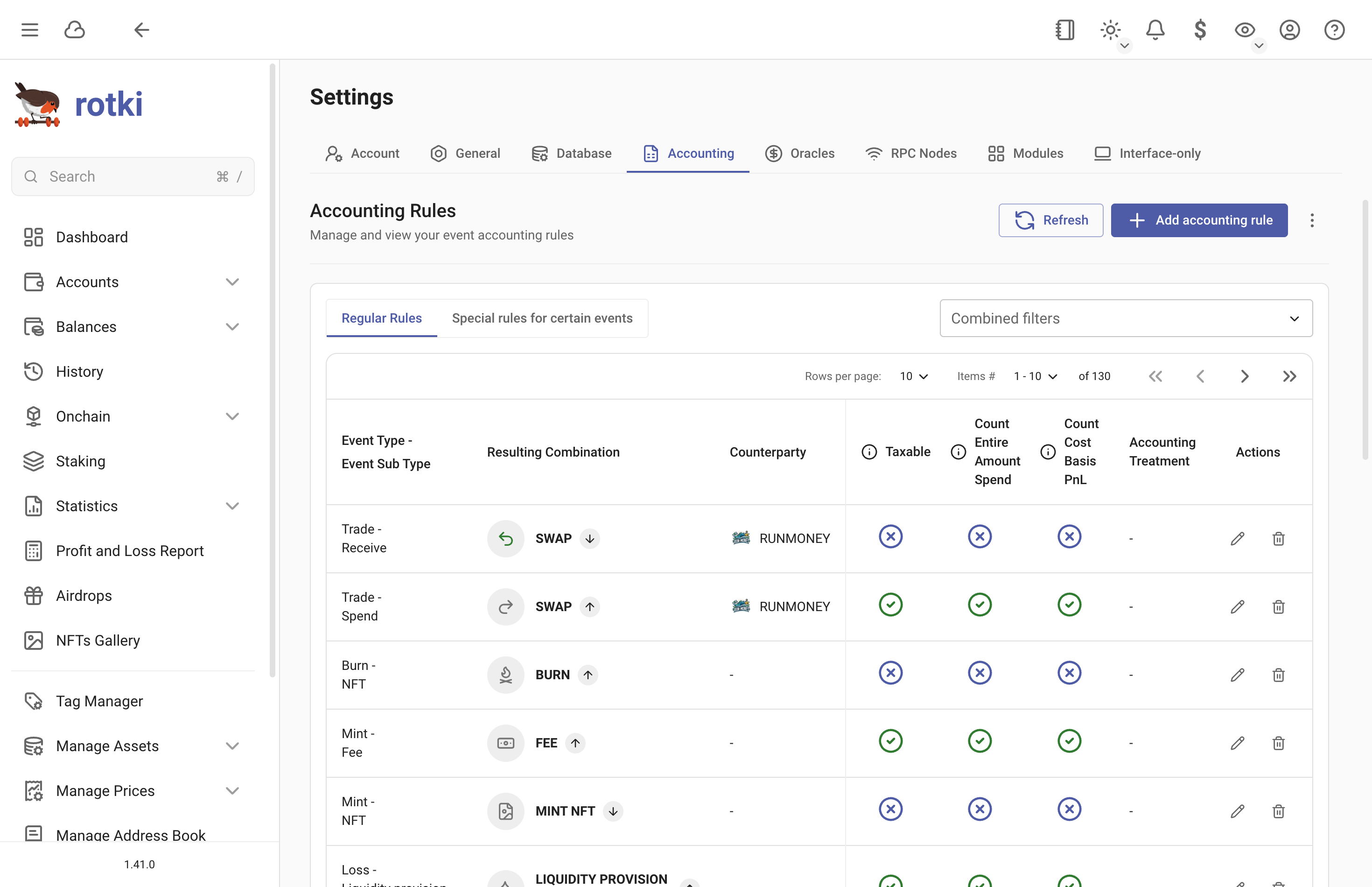Delete the Trade - Receive rule
This screenshot has width=1372, height=887.
(1279, 539)
